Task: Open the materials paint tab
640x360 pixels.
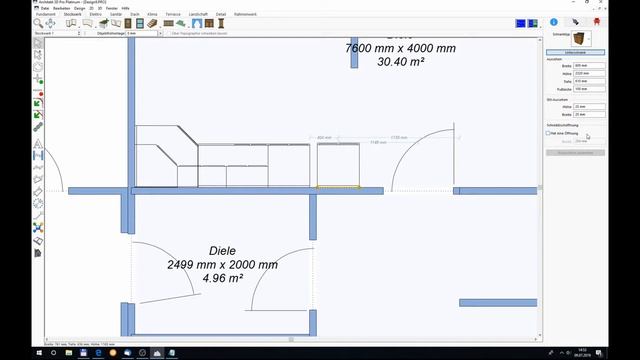Action: pos(576,22)
